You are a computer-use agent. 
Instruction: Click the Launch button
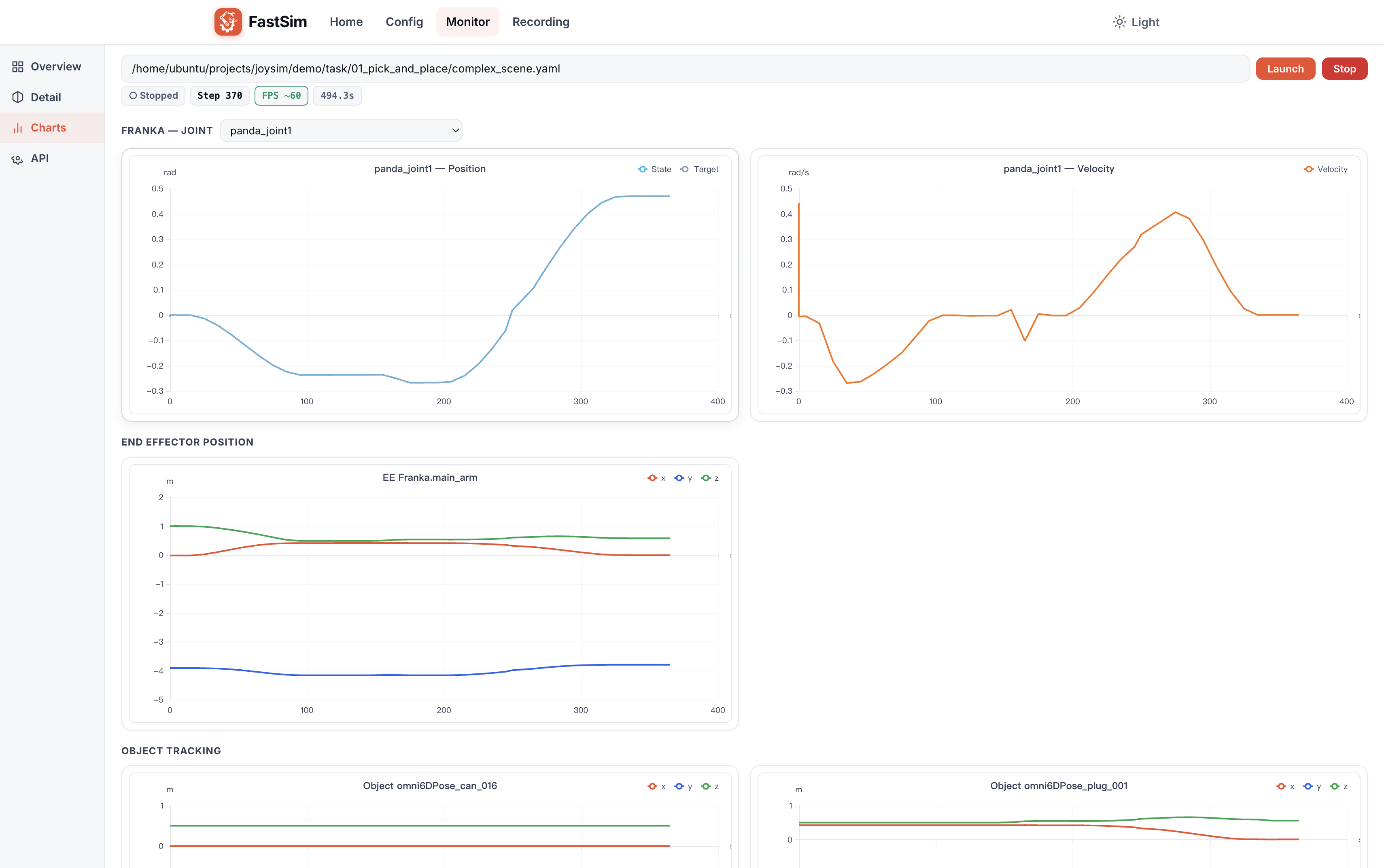pyautogui.click(x=1285, y=69)
